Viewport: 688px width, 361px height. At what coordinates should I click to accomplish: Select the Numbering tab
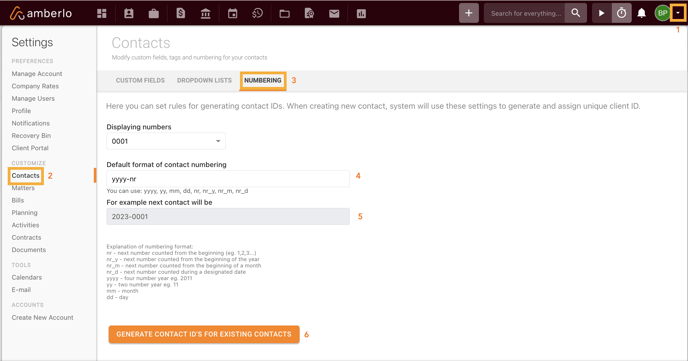263,80
